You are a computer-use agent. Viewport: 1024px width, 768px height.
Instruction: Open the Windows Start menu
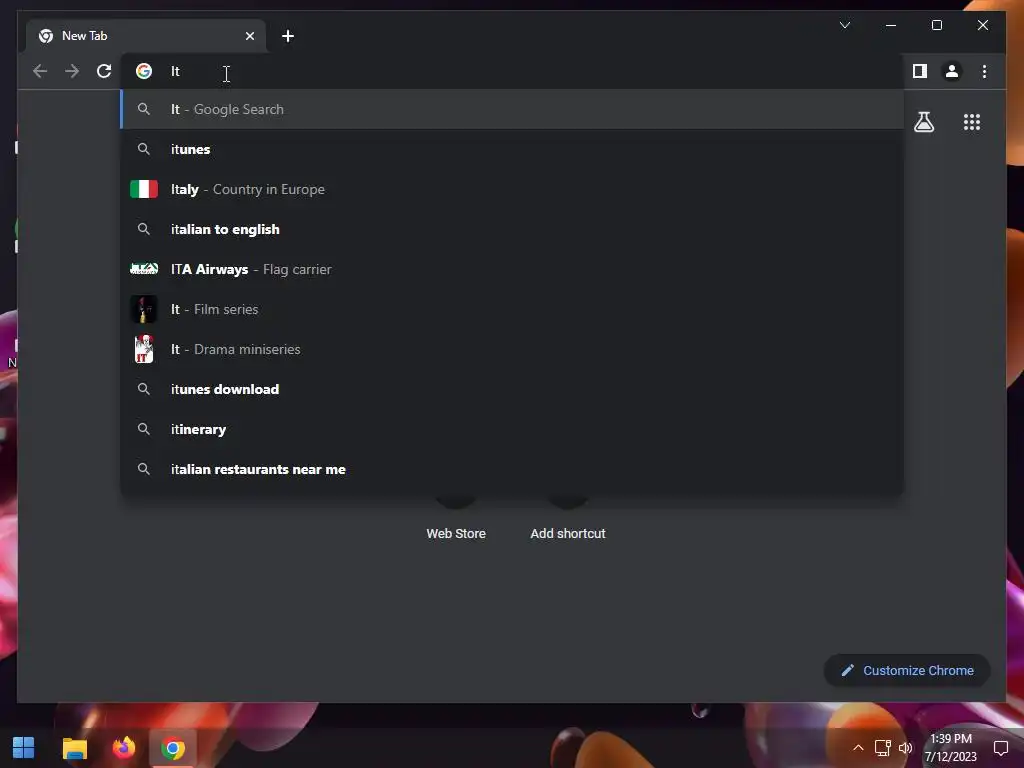point(24,748)
